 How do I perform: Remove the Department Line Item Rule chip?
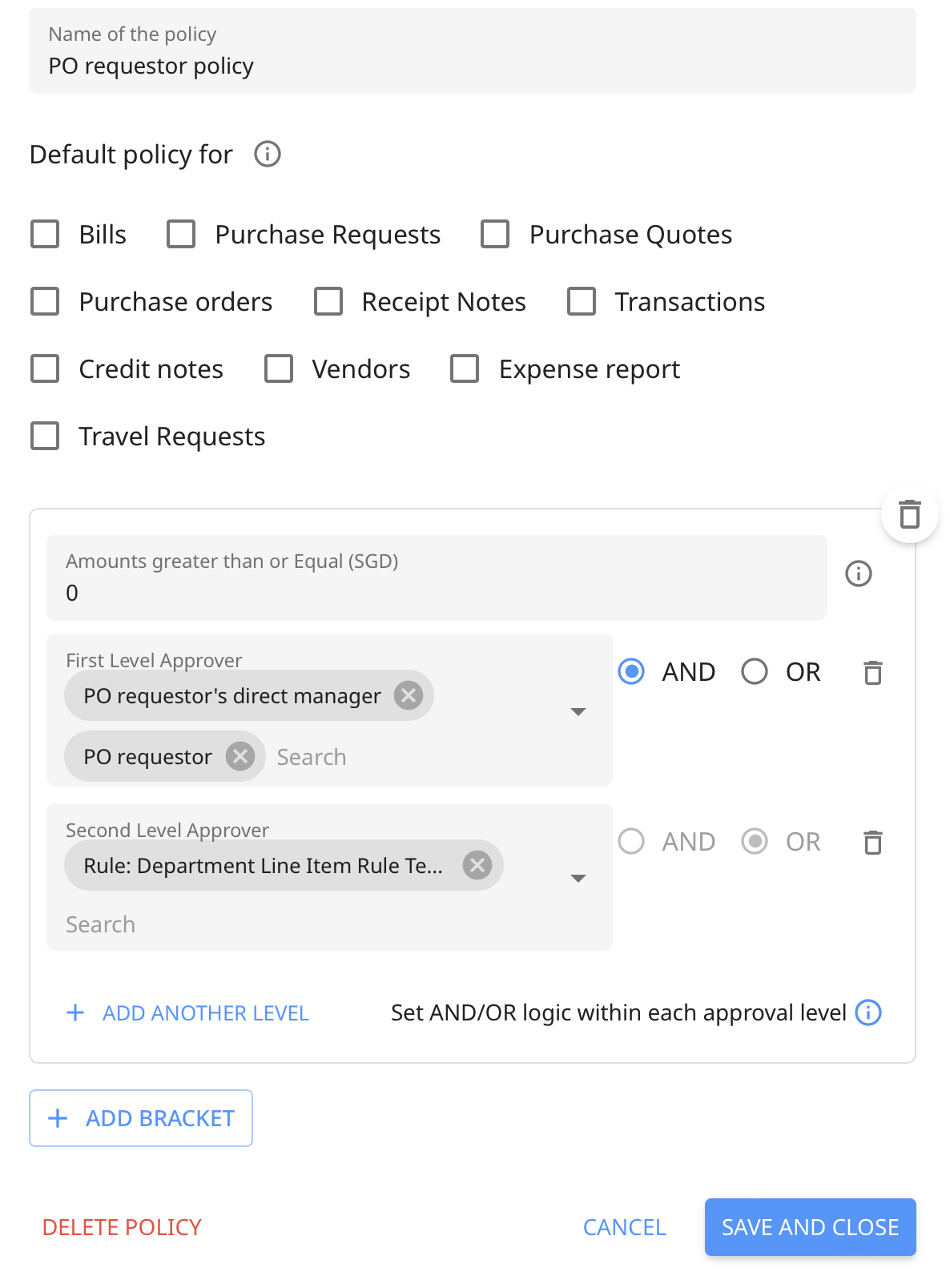(477, 865)
